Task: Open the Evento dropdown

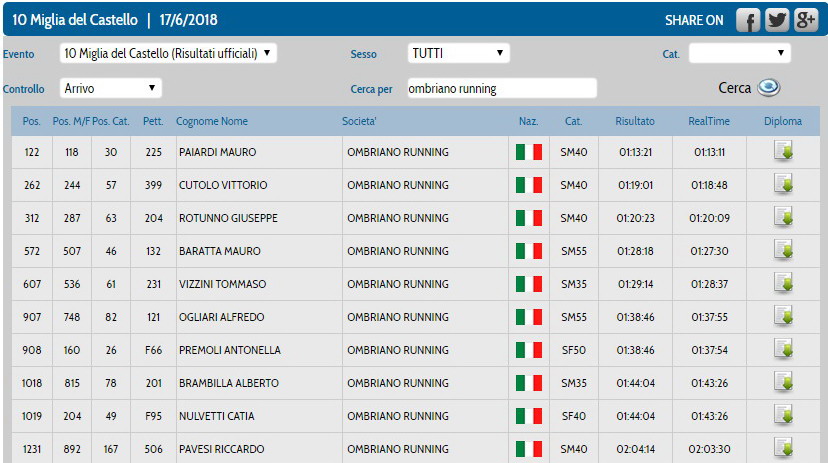Action: point(168,53)
